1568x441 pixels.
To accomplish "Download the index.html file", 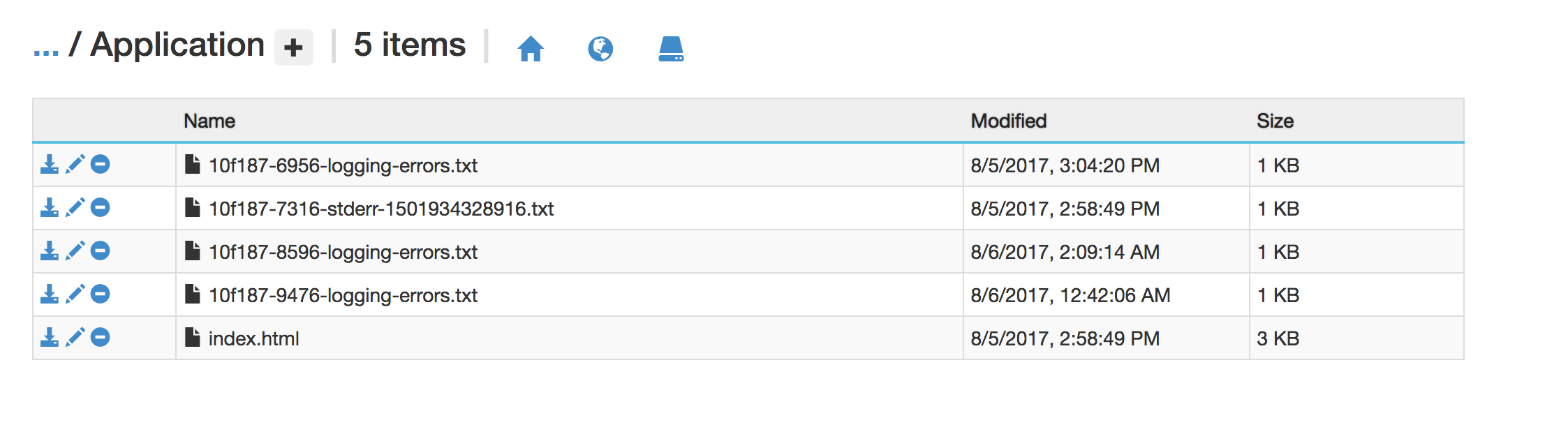I will pos(48,338).
